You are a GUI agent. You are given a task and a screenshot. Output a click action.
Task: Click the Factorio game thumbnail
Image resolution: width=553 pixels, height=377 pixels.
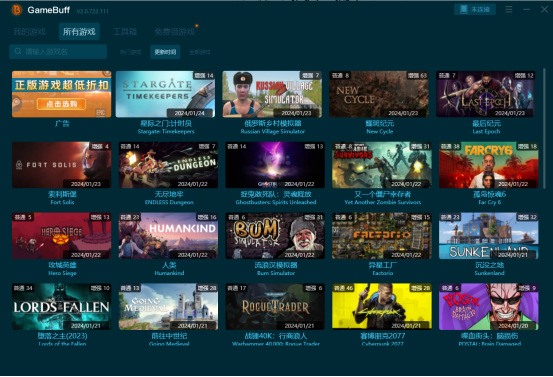point(382,236)
